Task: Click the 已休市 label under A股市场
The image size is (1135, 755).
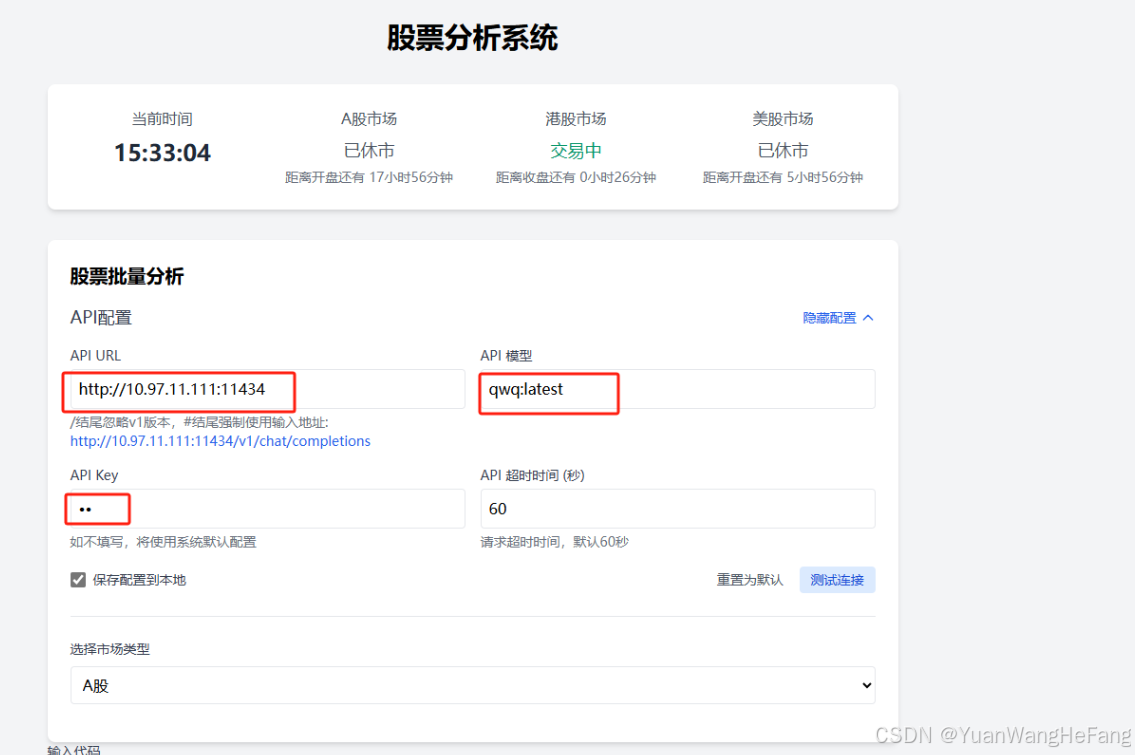Action: tap(369, 150)
